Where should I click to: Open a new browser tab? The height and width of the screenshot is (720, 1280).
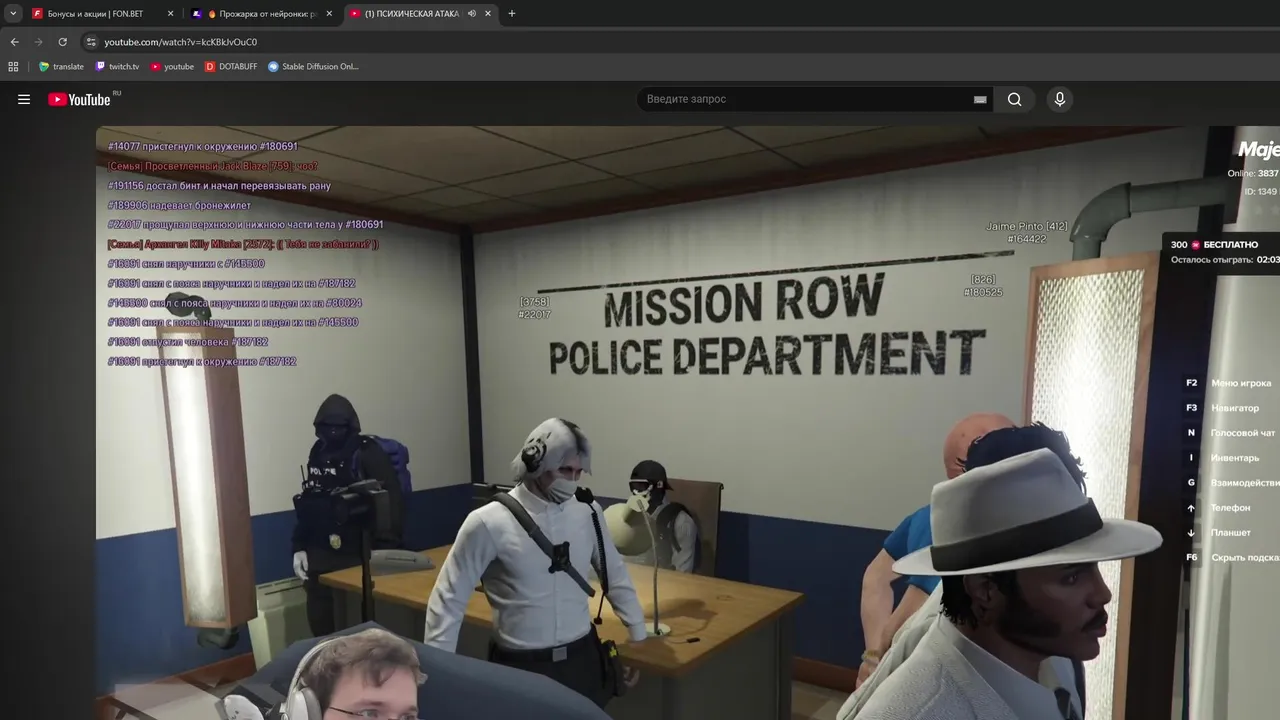click(x=512, y=14)
